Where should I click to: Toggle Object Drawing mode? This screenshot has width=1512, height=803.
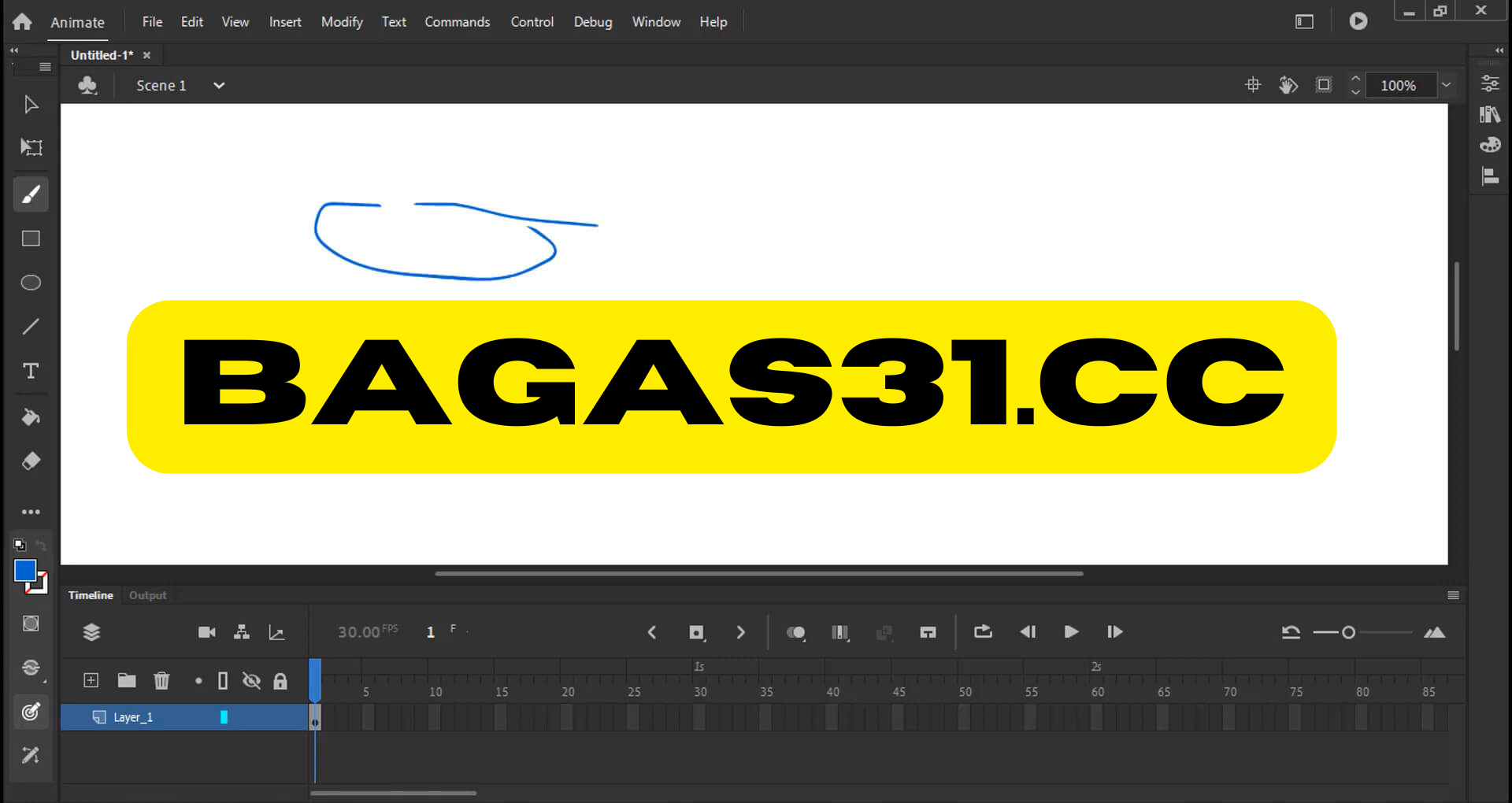coord(31,624)
